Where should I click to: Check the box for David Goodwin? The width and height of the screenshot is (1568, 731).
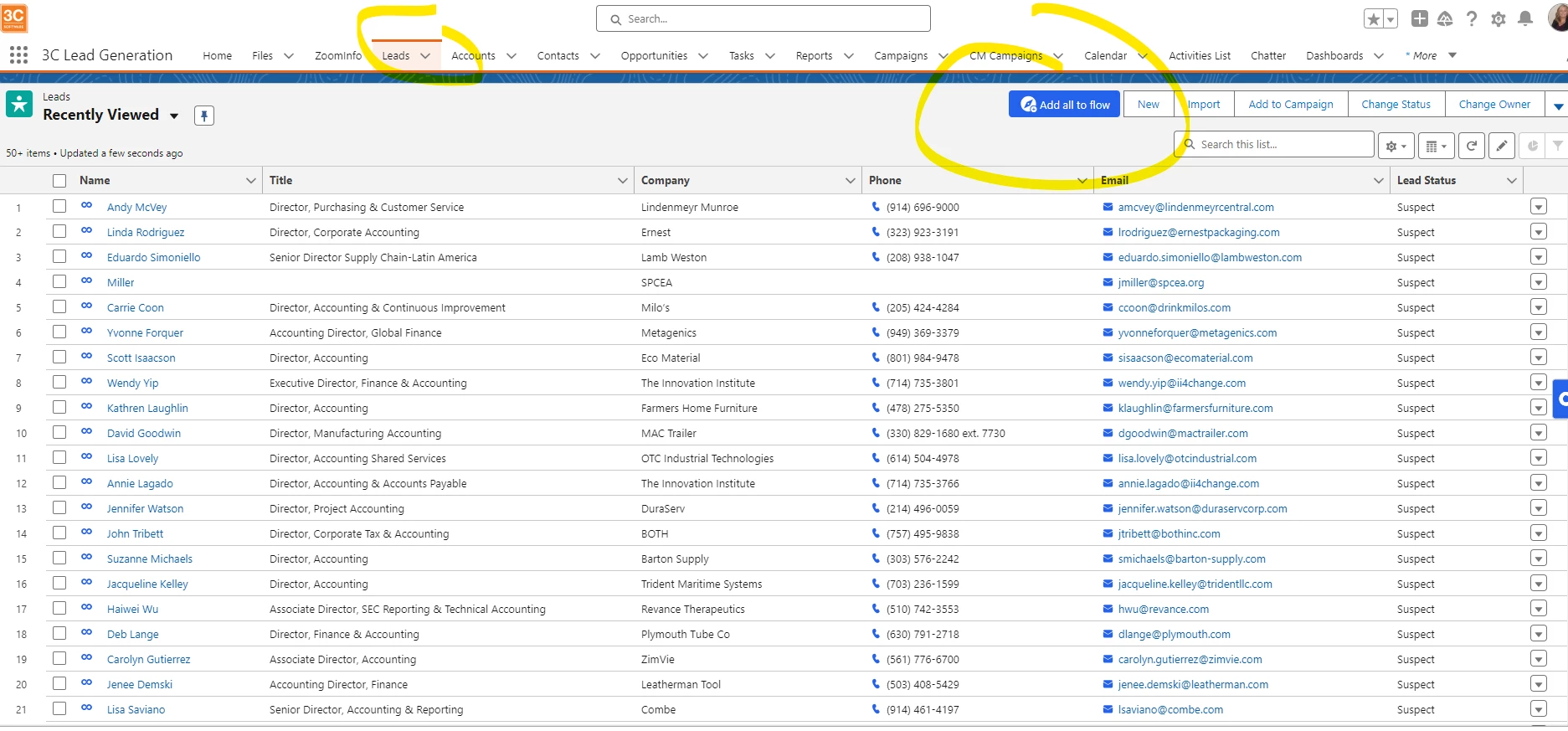pos(59,432)
